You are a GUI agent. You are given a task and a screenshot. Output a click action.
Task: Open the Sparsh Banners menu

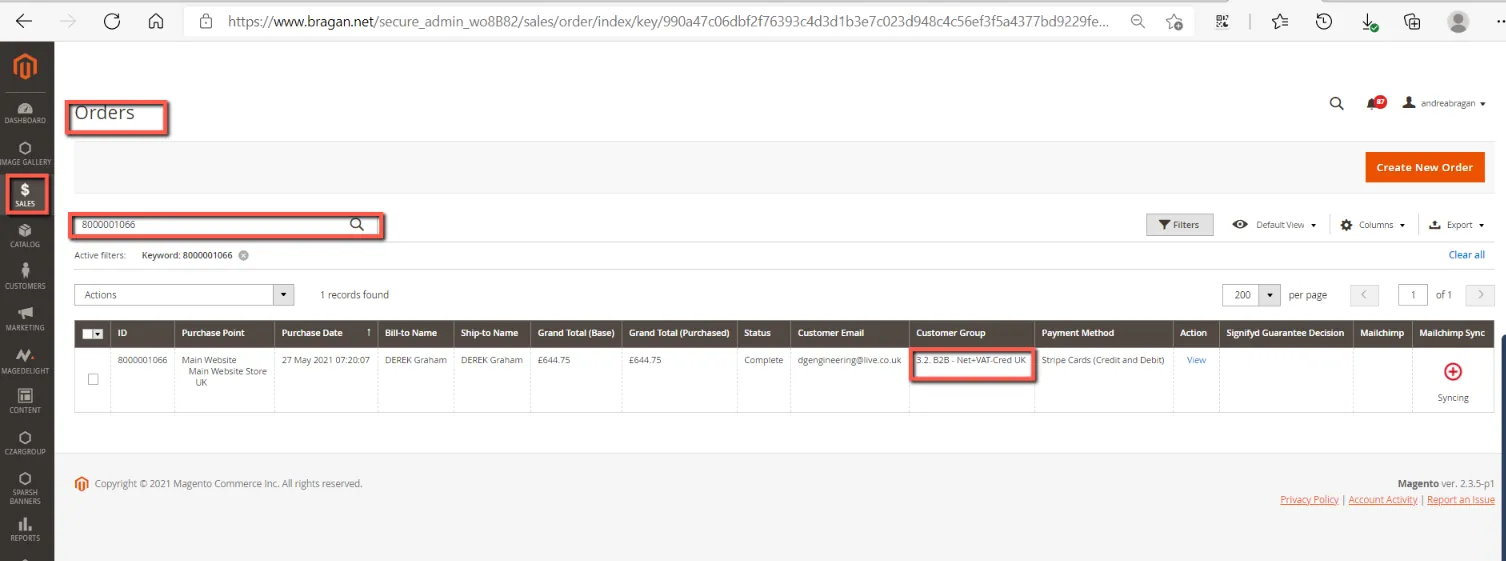[x=25, y=488]
